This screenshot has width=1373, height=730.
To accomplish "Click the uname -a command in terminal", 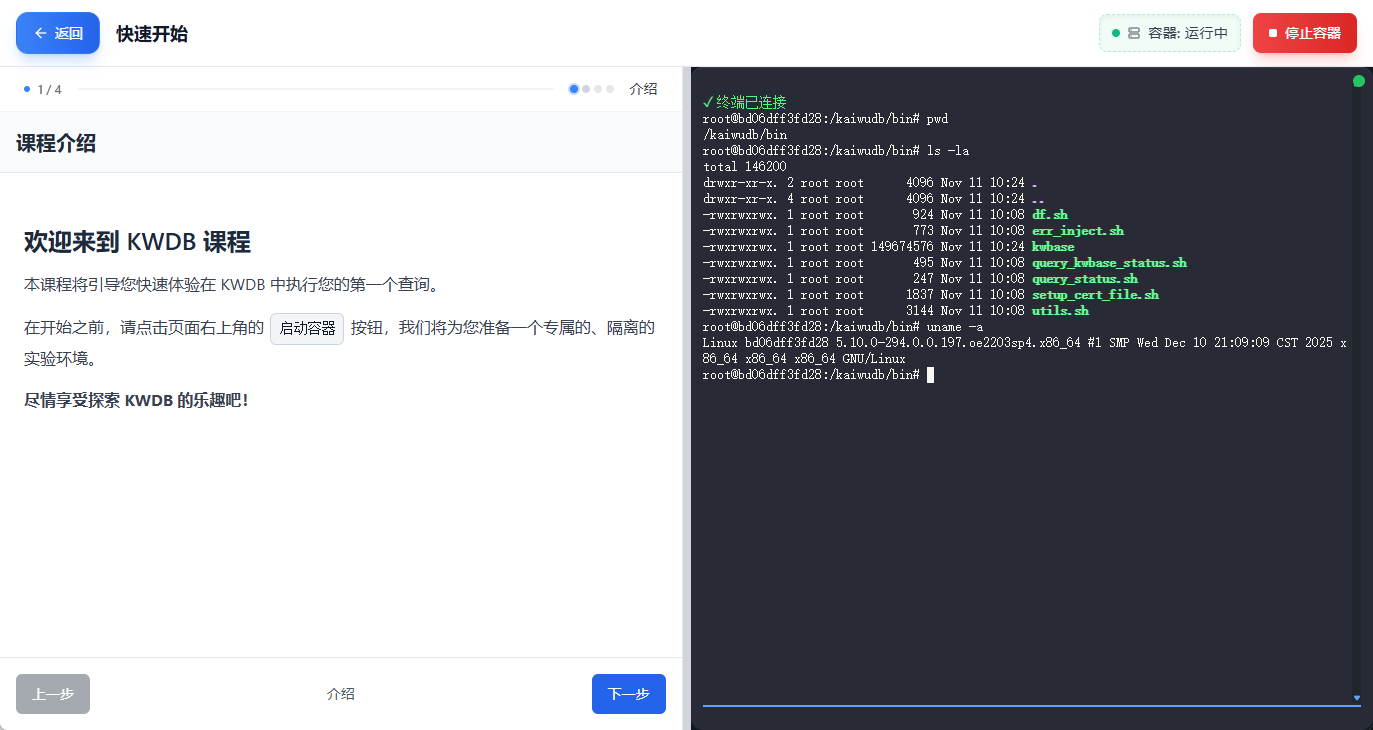I will [x=955, y=327].
